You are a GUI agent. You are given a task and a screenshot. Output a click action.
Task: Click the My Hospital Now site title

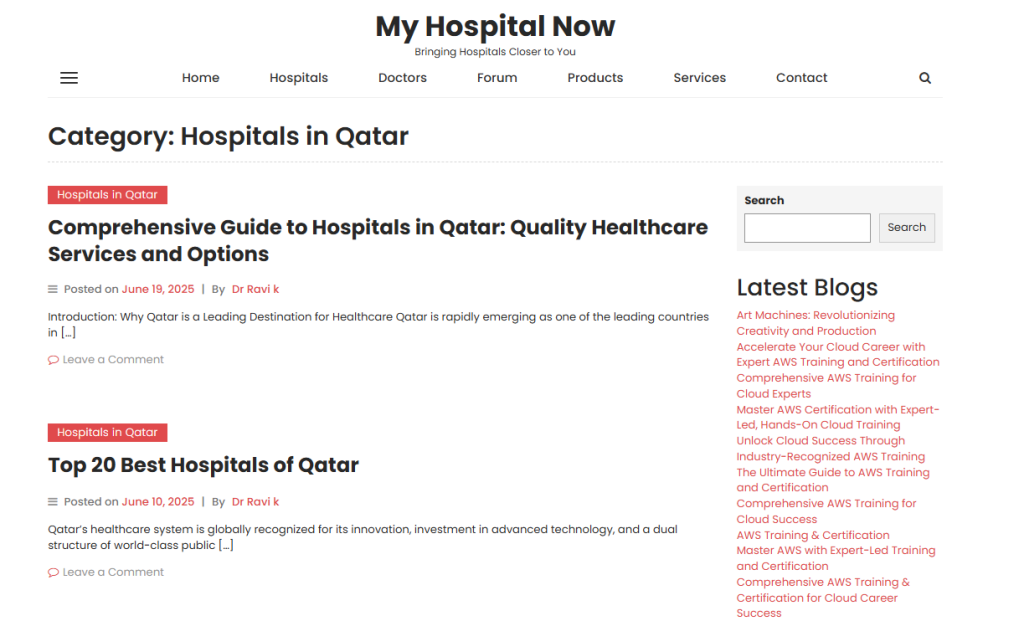coord(495,26)
